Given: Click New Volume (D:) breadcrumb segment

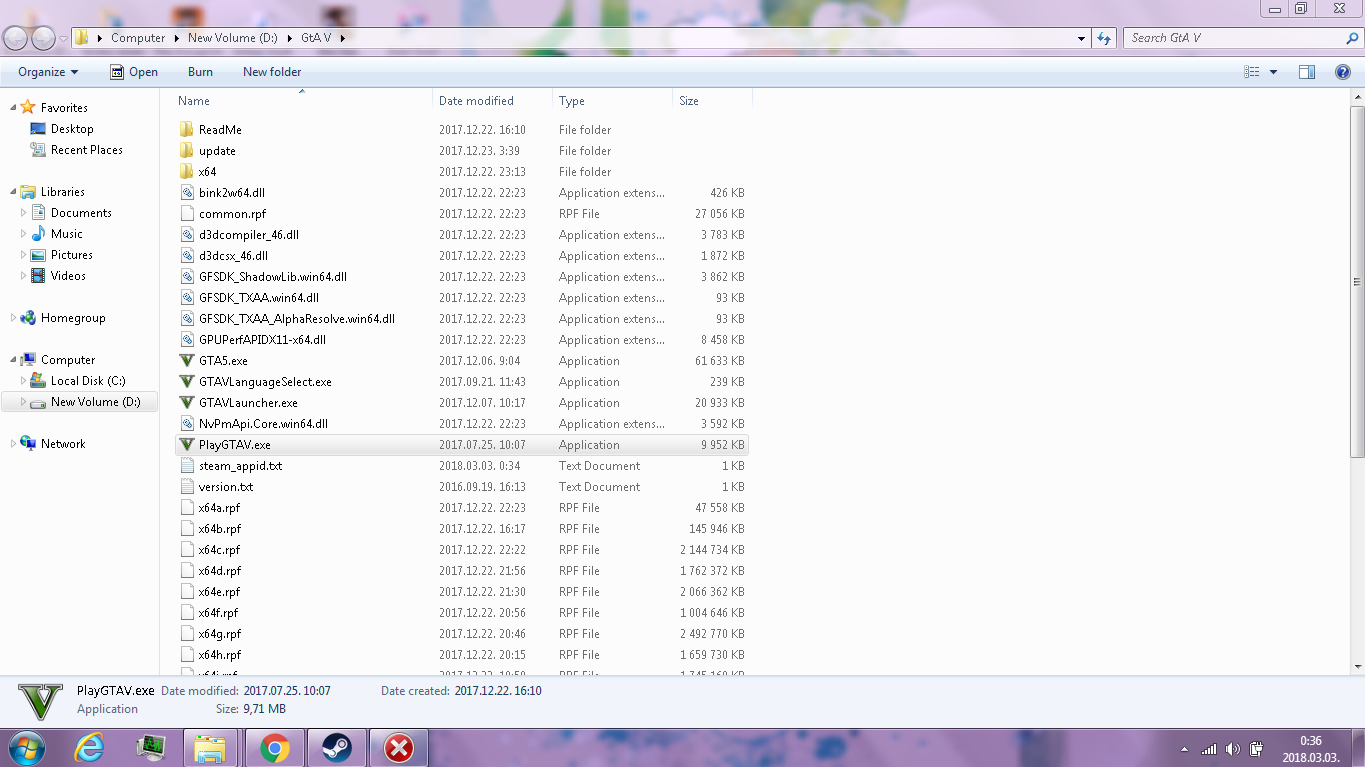Looking at the screenshot, I should click(x=233, y=38).
